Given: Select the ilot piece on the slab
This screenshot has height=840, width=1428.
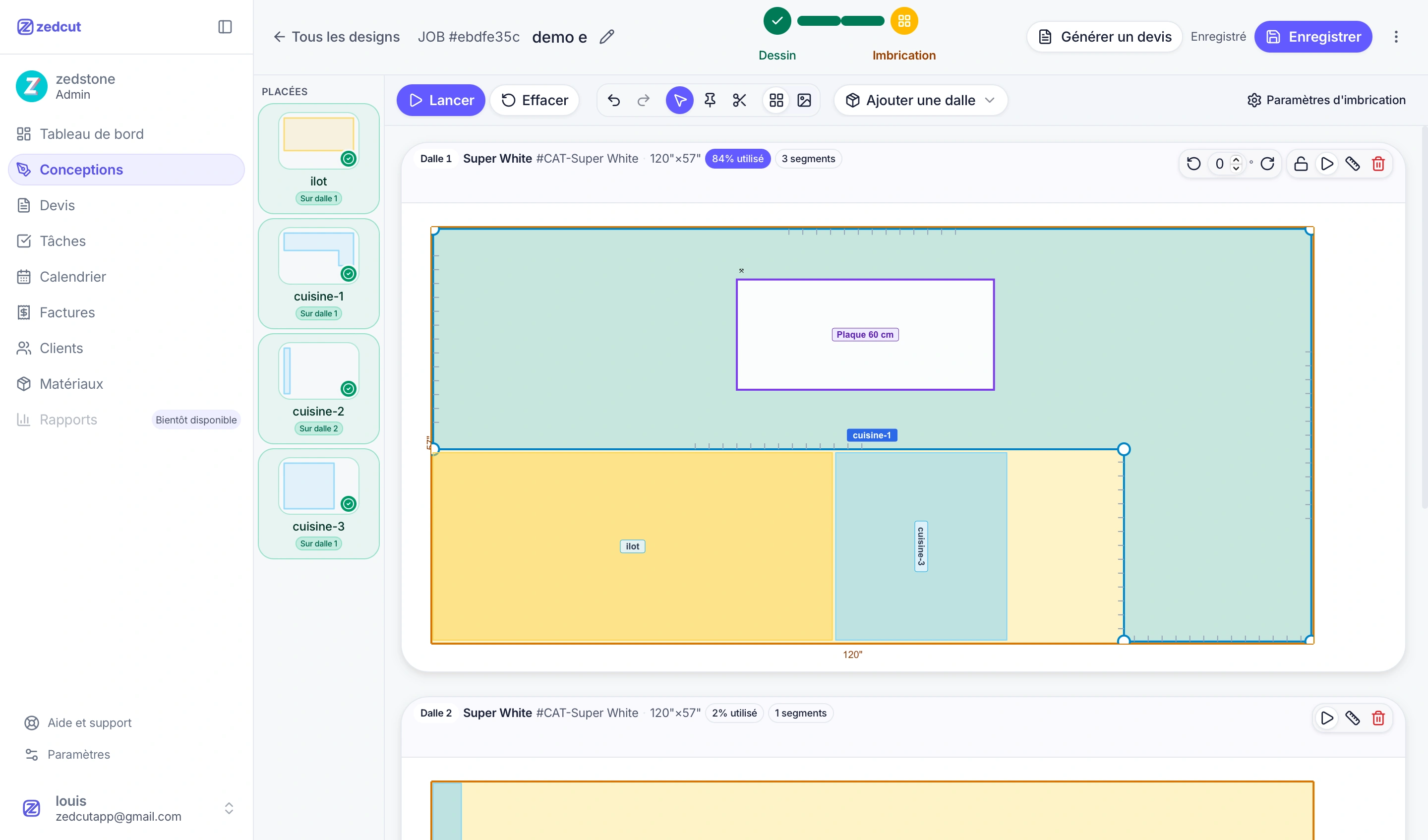Looking at the screenshot, I should click(632, 546).
